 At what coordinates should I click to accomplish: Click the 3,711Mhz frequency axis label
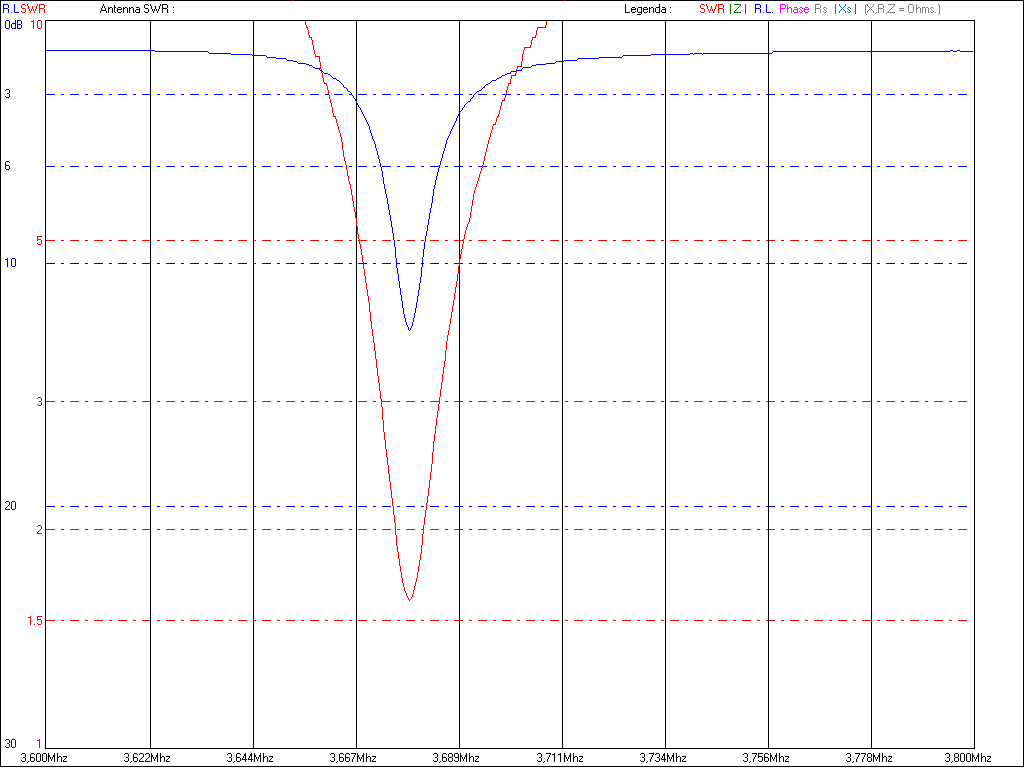point(562,758)
